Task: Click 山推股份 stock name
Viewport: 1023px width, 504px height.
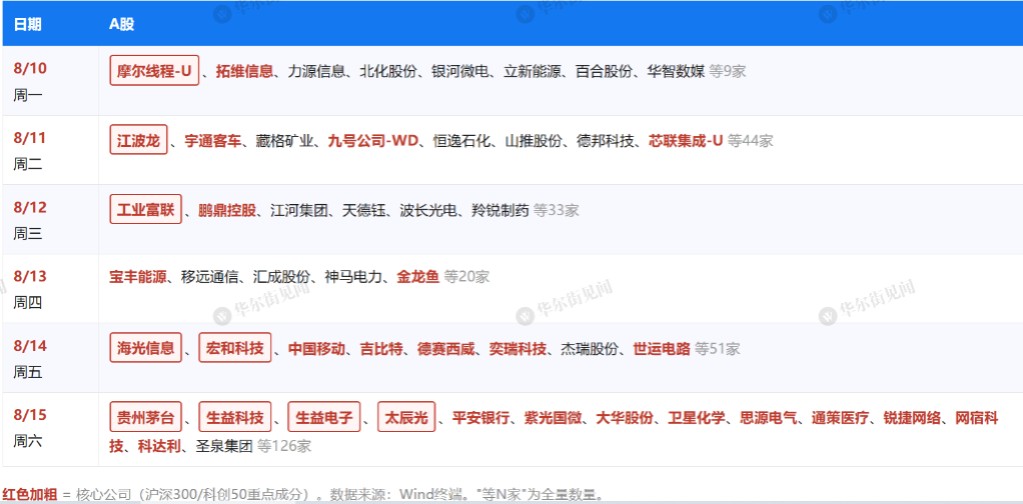Action: coord(533,141)
